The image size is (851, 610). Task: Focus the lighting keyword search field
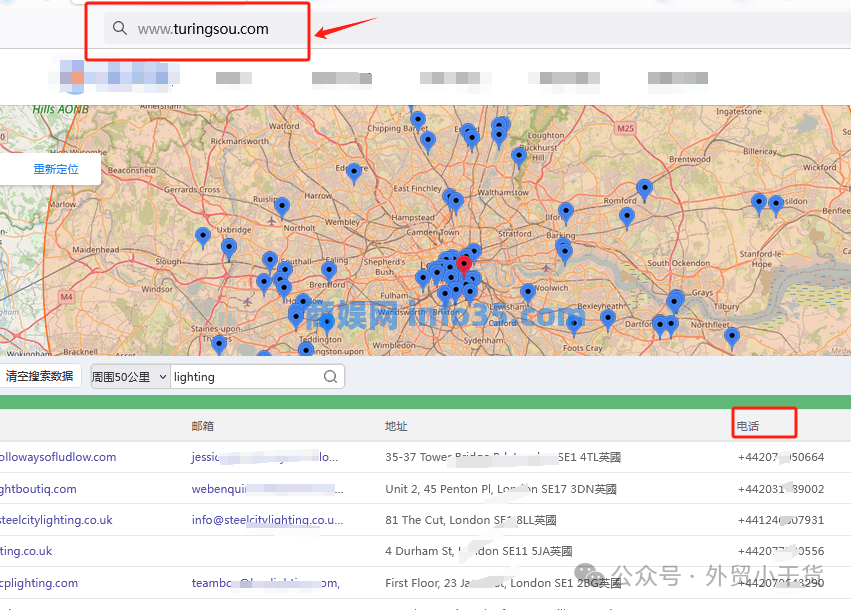point(247,377)
